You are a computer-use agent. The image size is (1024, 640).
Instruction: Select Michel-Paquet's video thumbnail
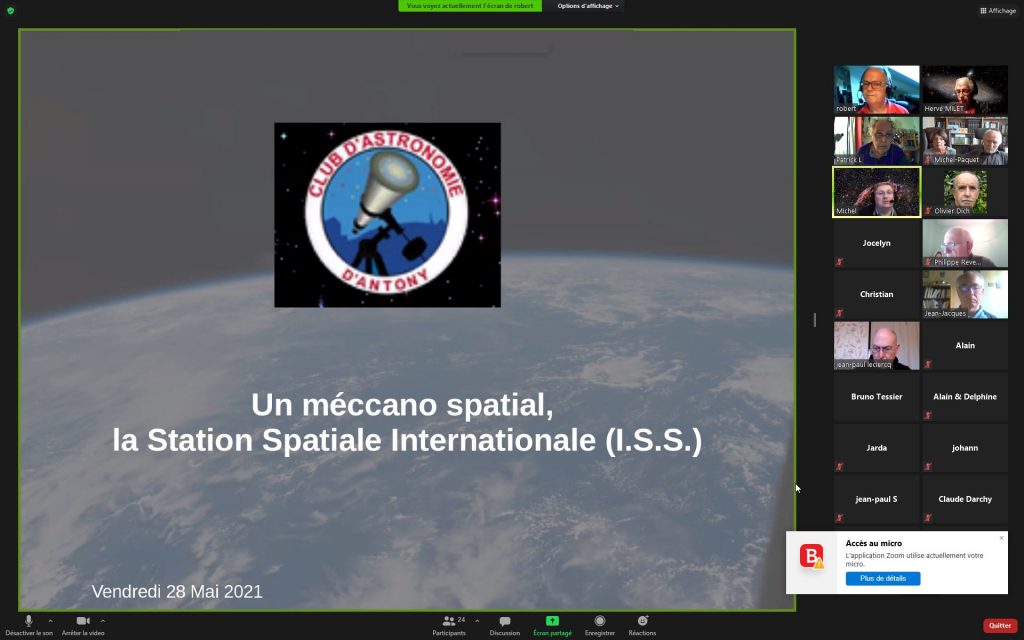coord(965,140)
